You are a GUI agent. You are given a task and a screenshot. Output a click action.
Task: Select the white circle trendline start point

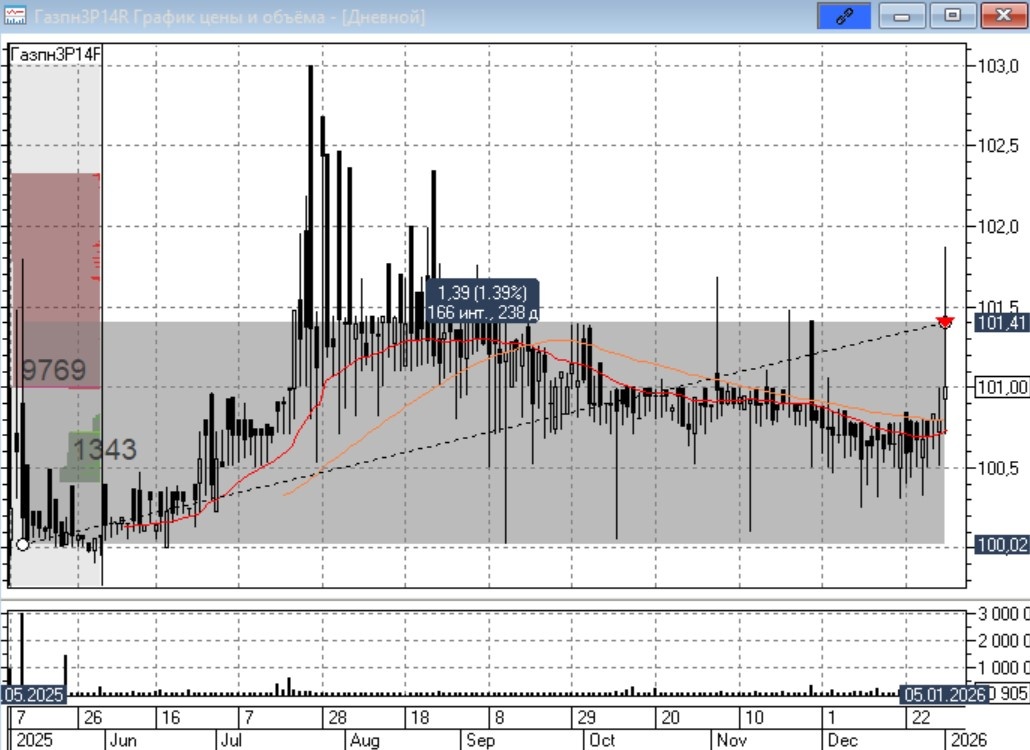(23, 544)
